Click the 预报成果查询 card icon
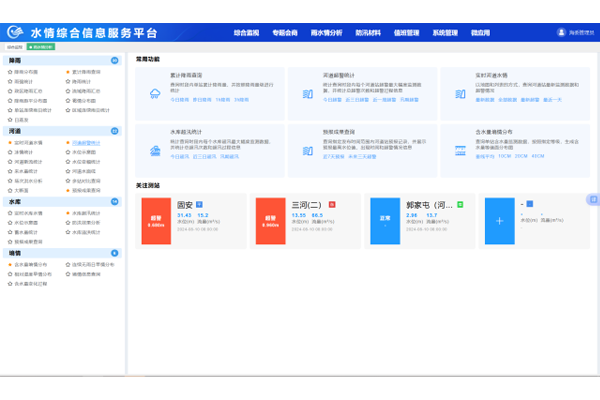 click(x=304, y=149)
